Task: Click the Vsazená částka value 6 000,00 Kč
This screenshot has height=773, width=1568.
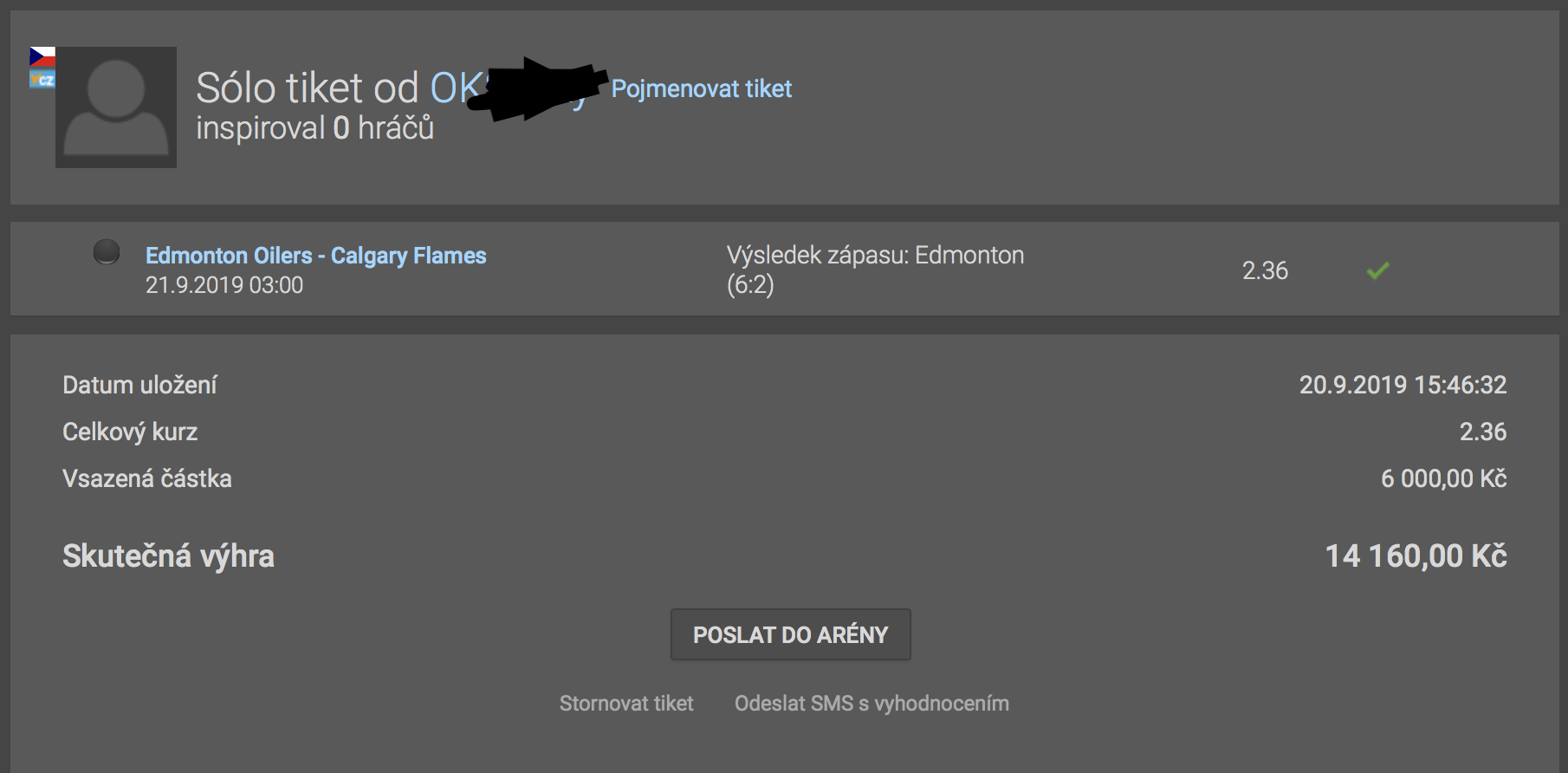Action: (1443, 478)
